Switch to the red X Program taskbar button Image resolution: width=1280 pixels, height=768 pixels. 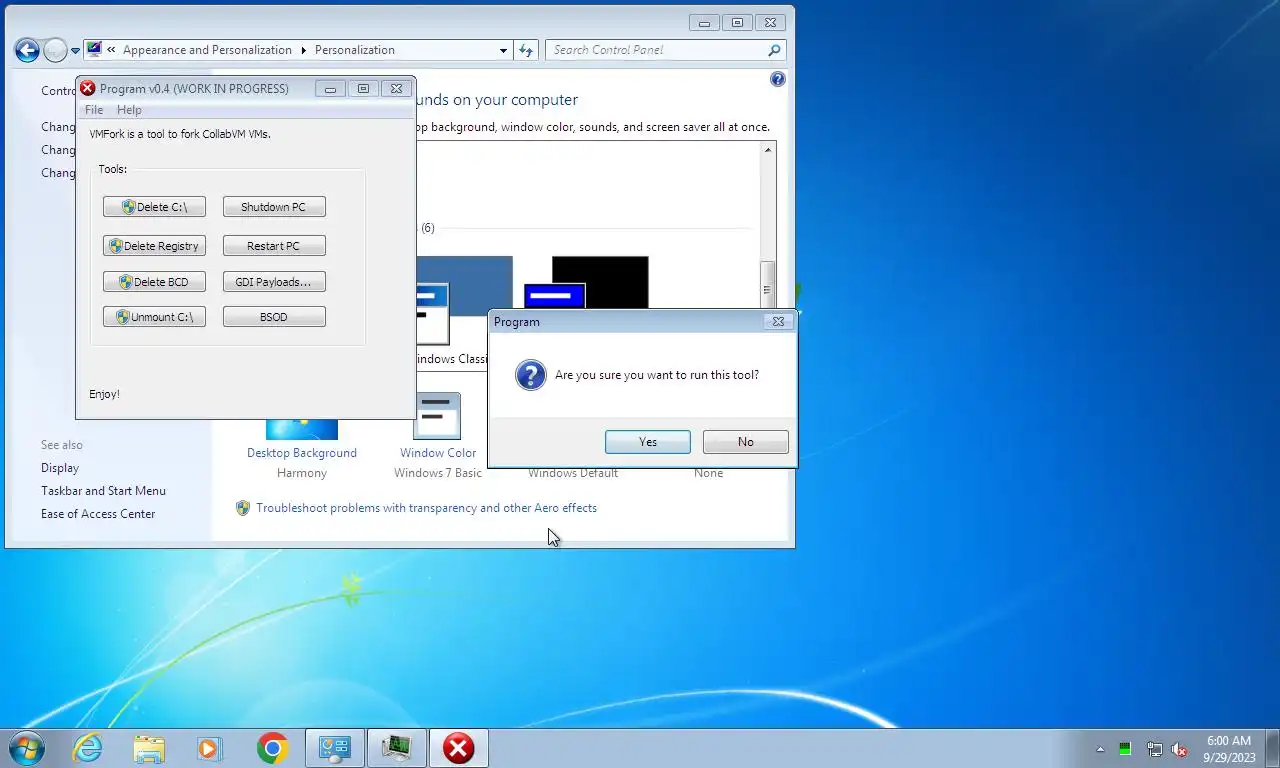(459, 748)
